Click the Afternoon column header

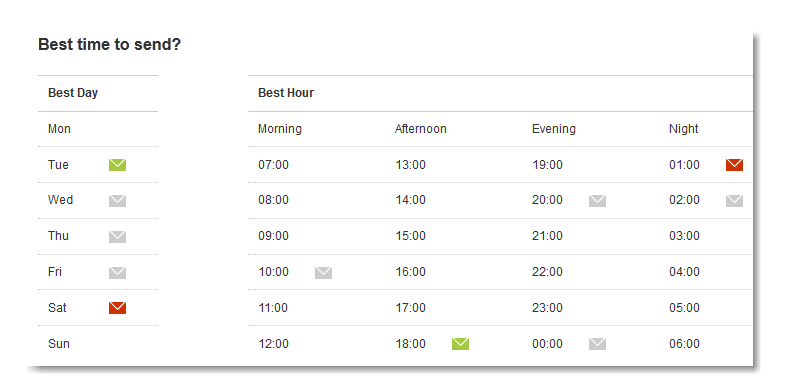point(421,129)
